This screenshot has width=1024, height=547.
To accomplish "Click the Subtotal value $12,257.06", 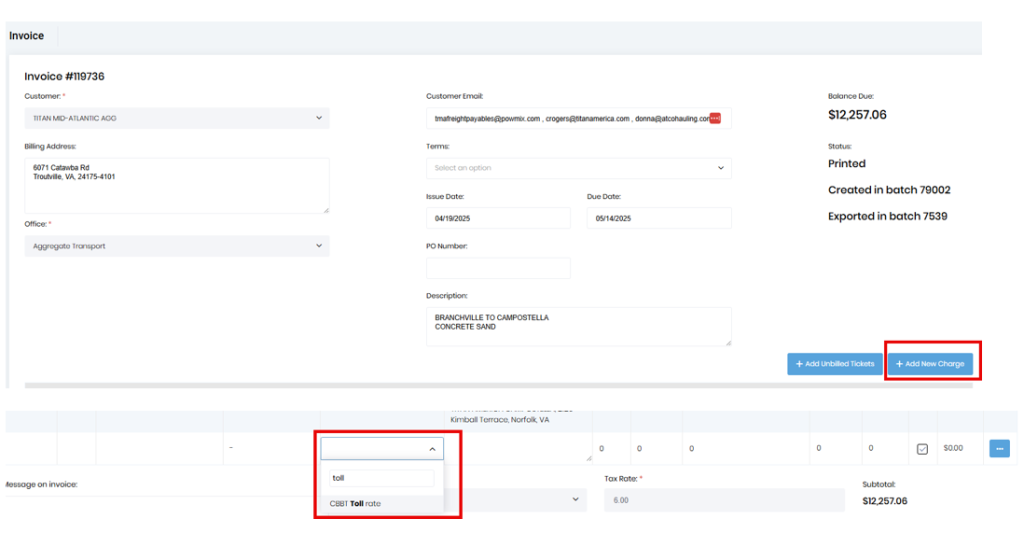I will pyautogui.click(x=884, y=501).
